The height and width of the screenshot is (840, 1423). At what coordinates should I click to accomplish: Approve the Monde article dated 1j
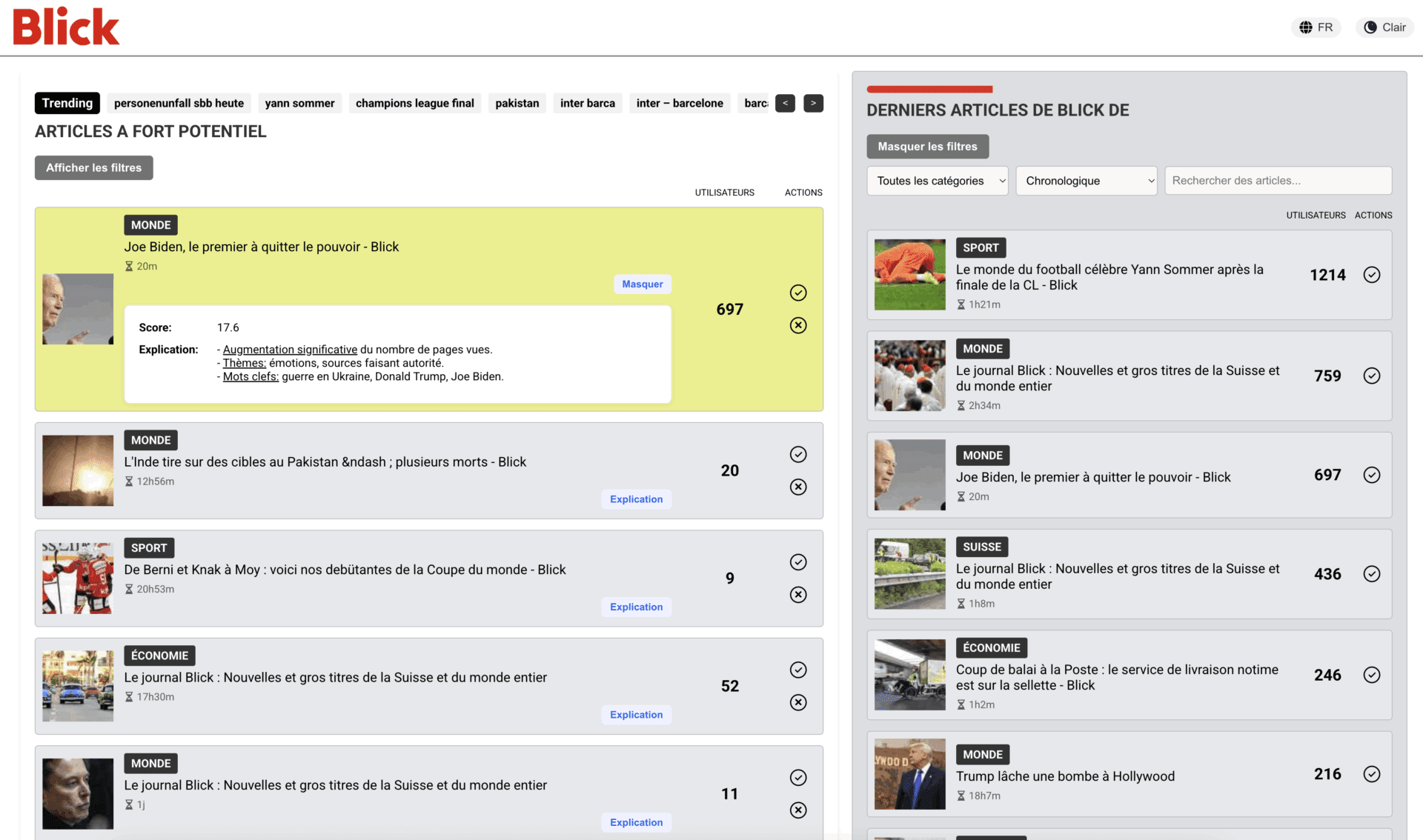pyautogui.click(x=798, y=778)
